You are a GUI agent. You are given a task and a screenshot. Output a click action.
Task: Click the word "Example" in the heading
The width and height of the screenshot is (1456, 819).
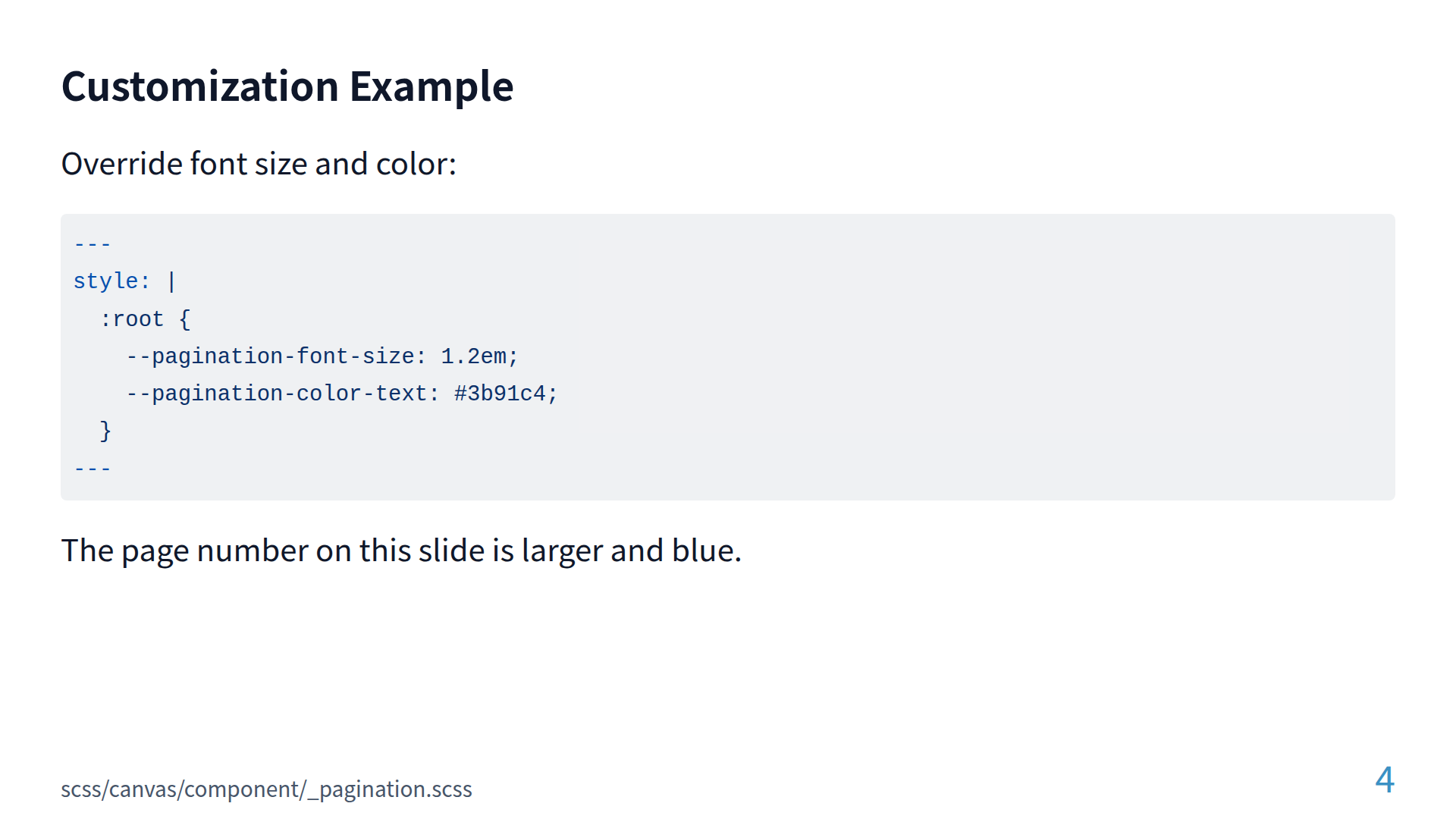431,86
